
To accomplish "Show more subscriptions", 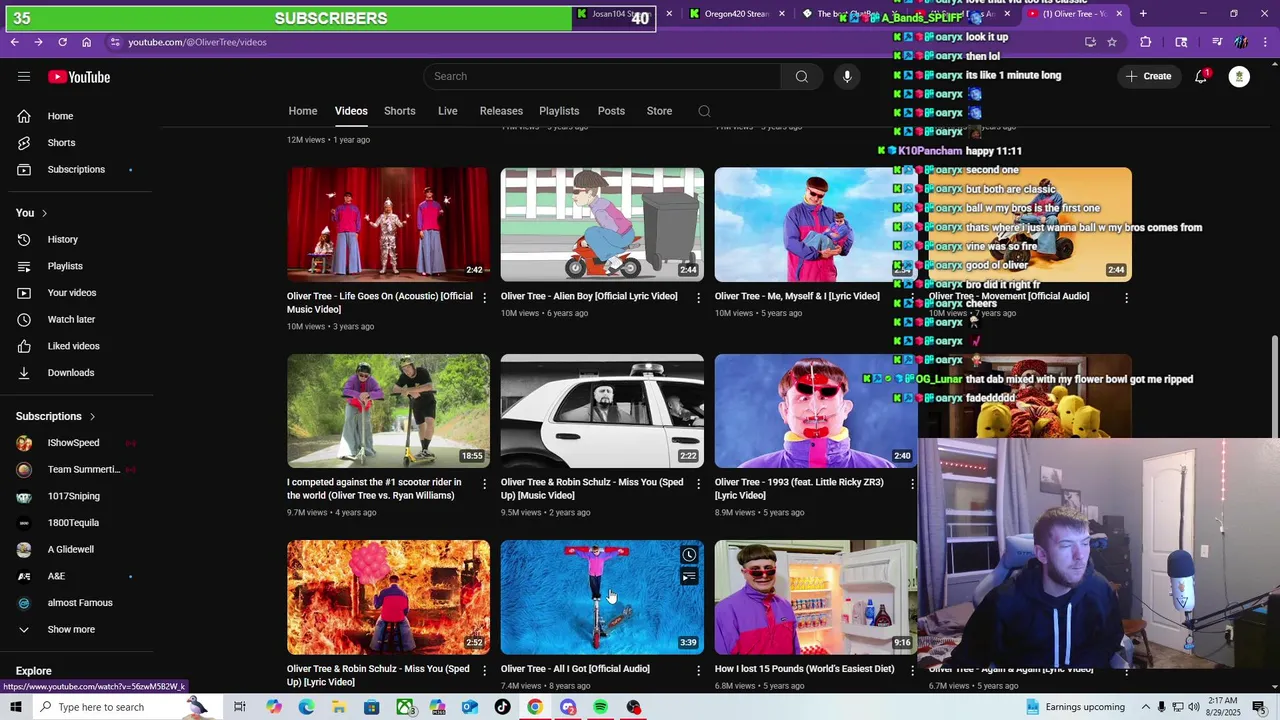I will tap(71, 630).
